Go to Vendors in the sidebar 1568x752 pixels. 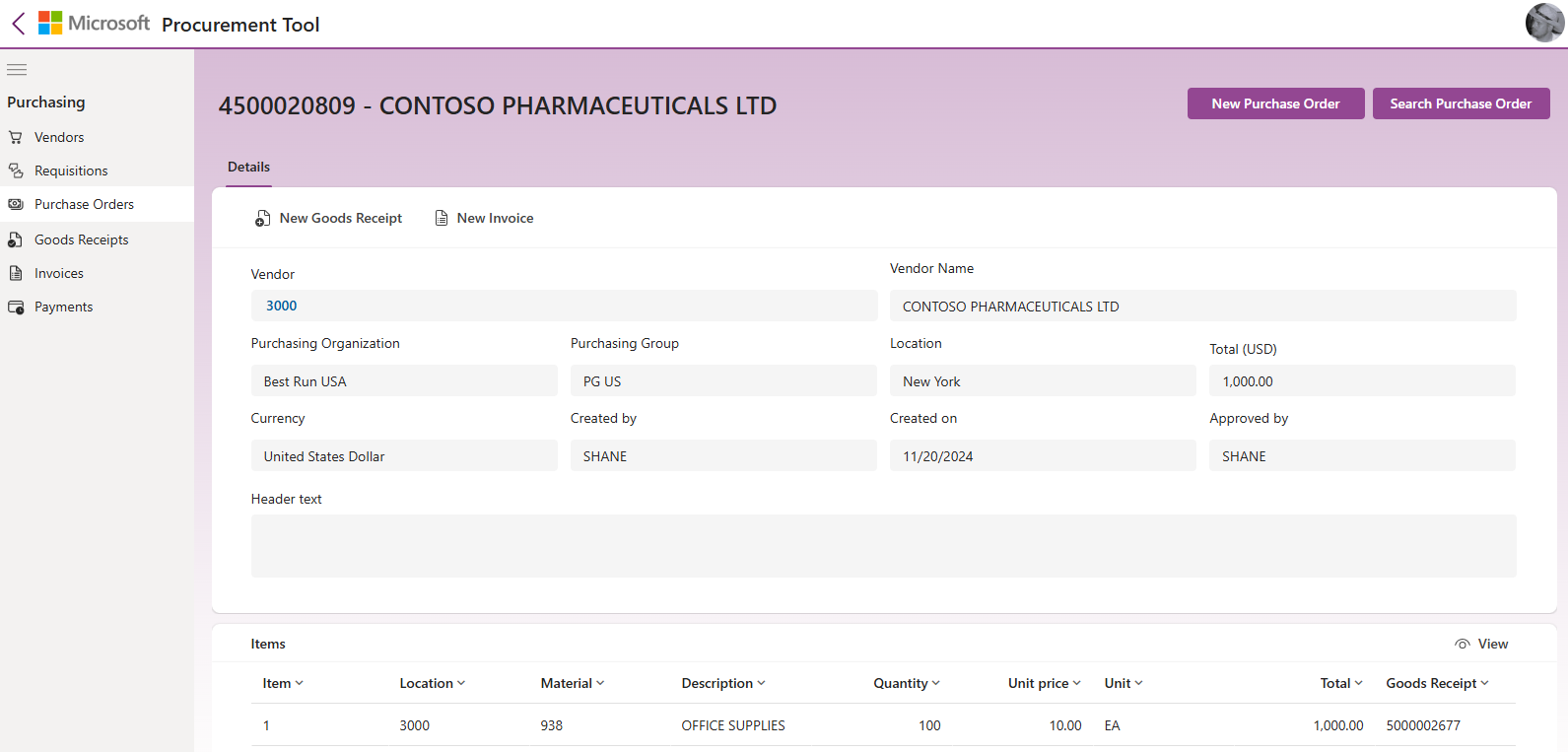tap(59, 137)
